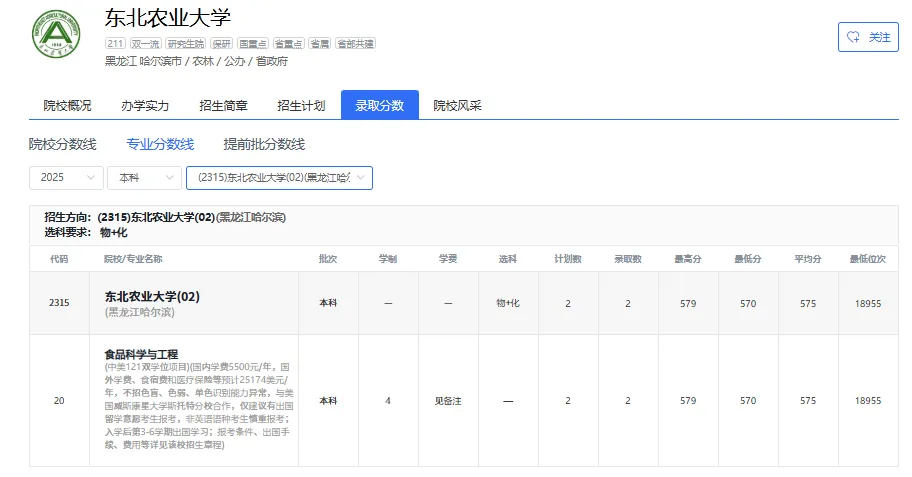Click the 省部共建 tag
The image size is (912, 477).
[x=355, y=44]
